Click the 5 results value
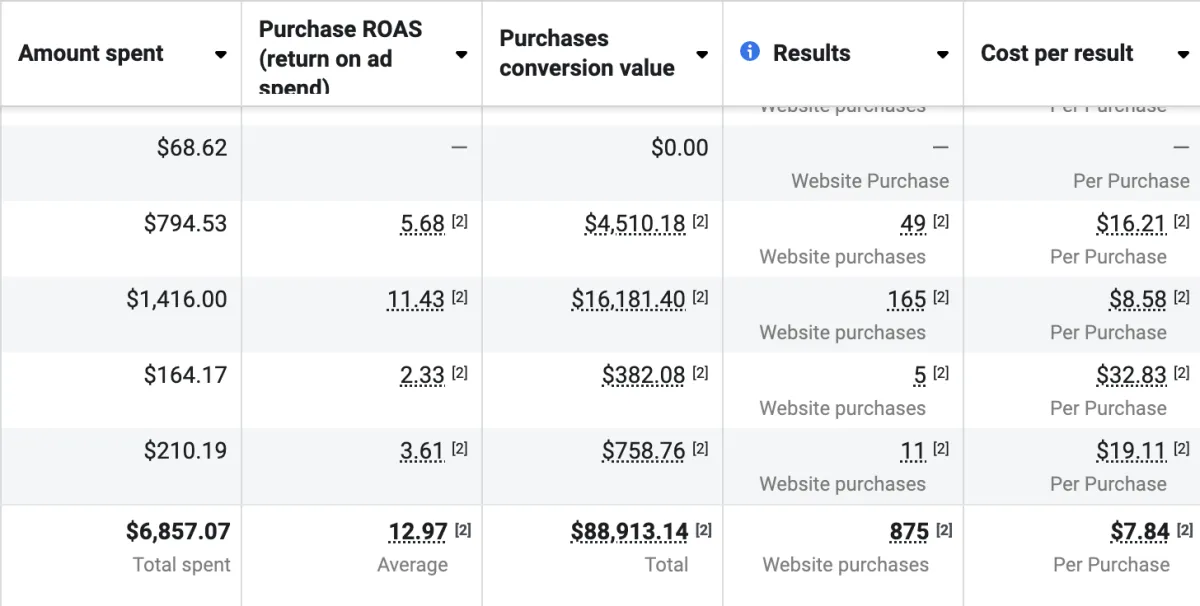1200x606 pixels. click(x=920, y=376)
